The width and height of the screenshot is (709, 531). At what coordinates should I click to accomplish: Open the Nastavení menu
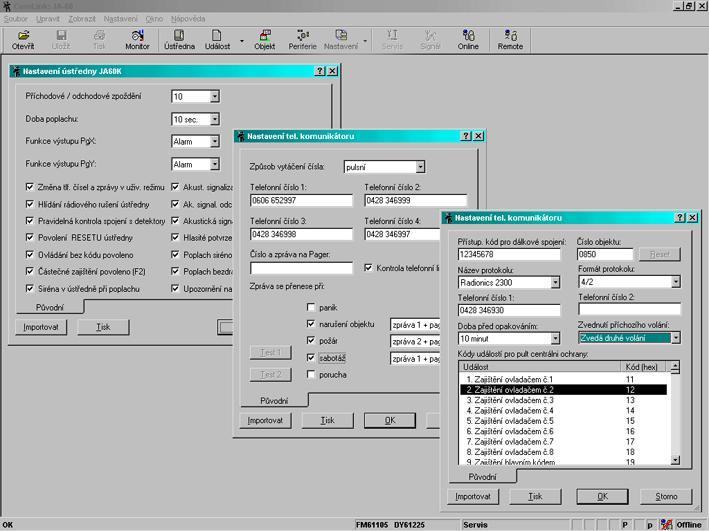(x=120, y=19)
